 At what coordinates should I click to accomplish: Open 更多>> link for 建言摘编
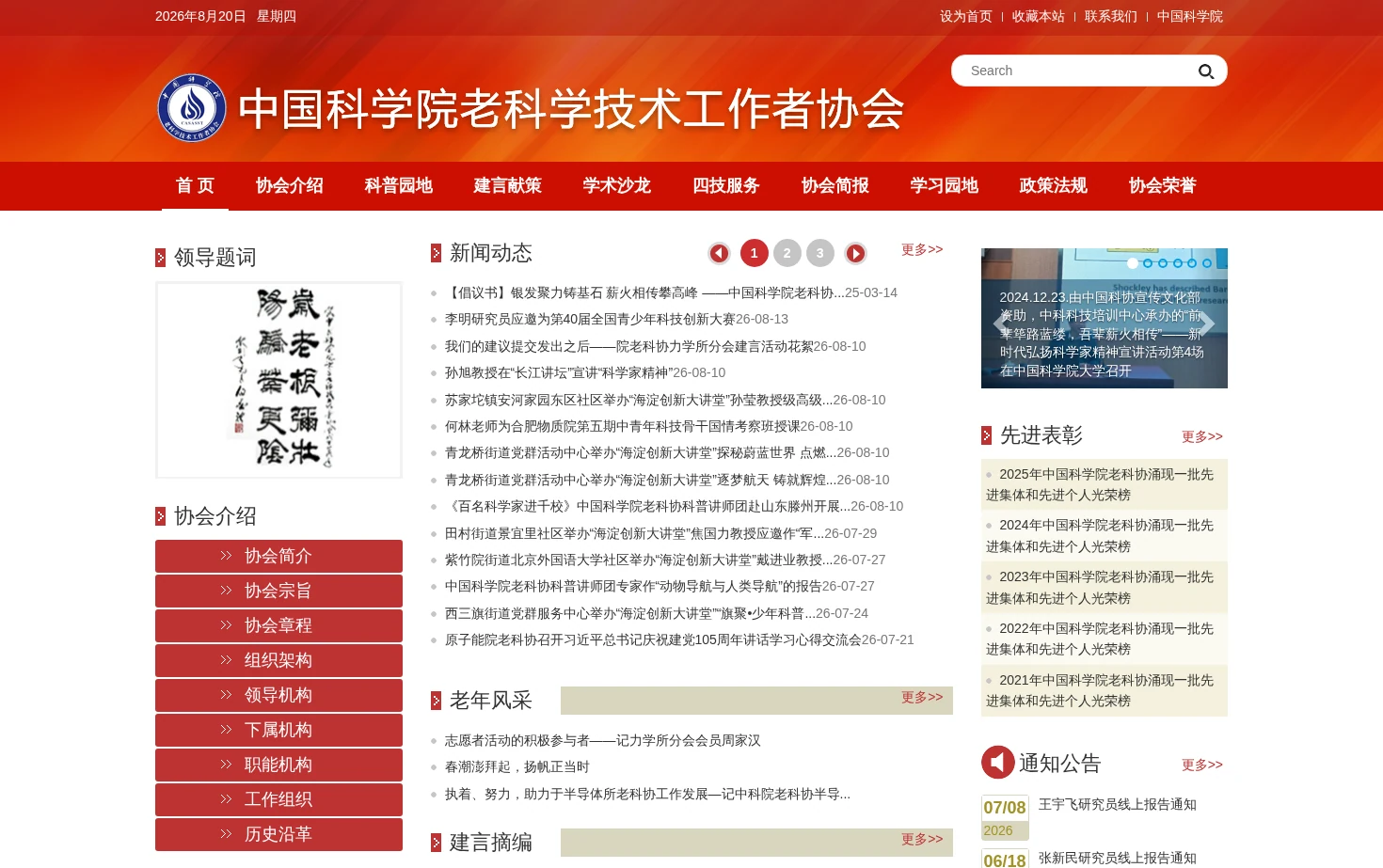922,839
